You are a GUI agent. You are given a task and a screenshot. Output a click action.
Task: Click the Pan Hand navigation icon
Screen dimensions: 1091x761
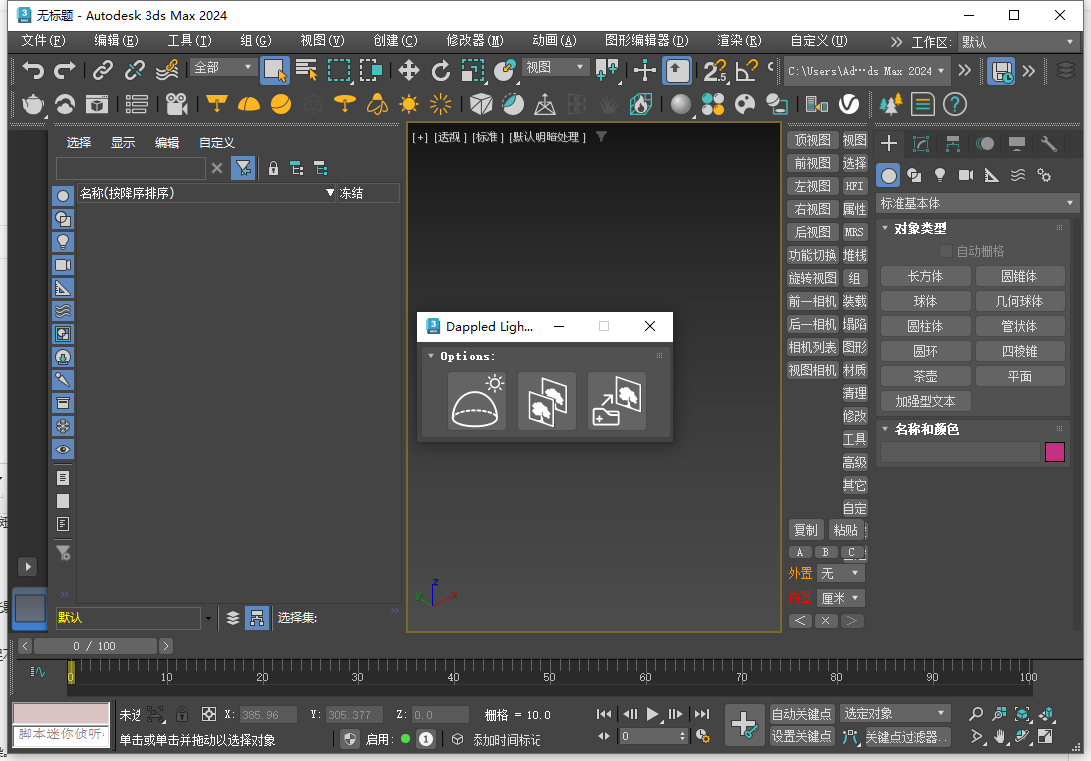pyautogui.click(x=1000, y=736)
